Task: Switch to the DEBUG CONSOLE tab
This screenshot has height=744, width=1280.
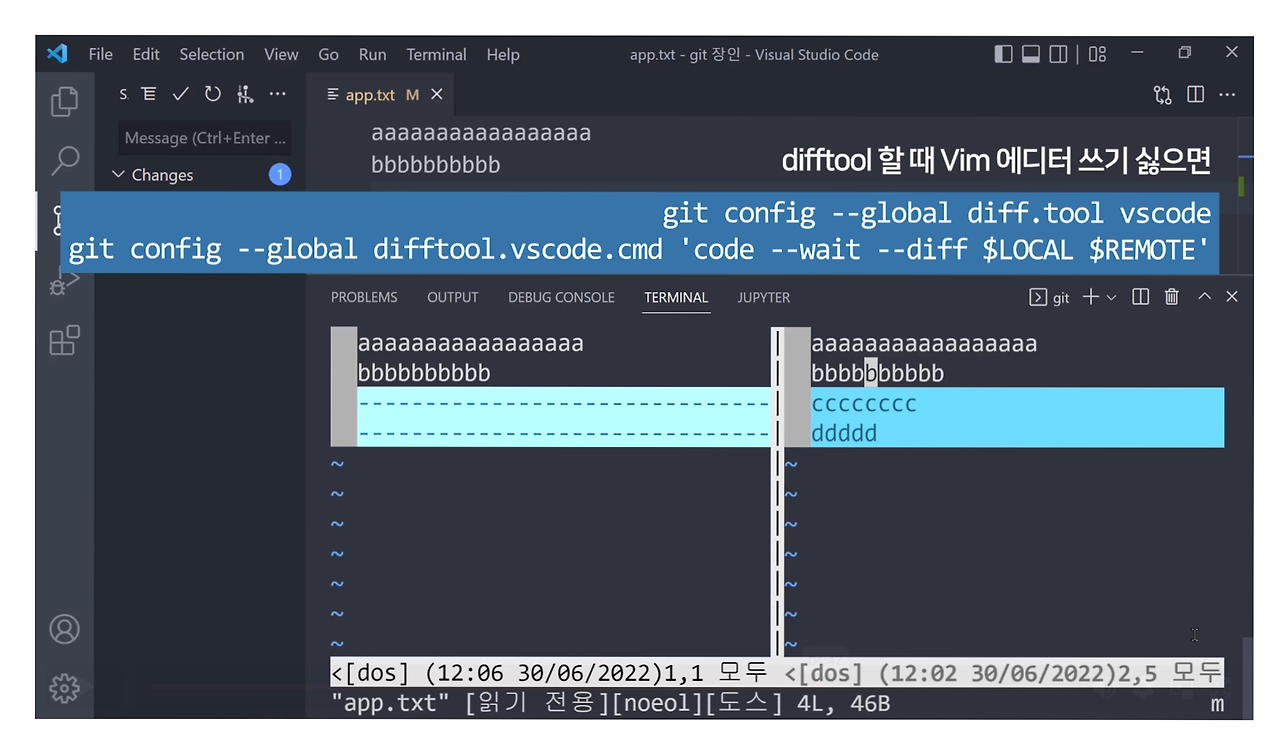Action: tap(561, 297)
